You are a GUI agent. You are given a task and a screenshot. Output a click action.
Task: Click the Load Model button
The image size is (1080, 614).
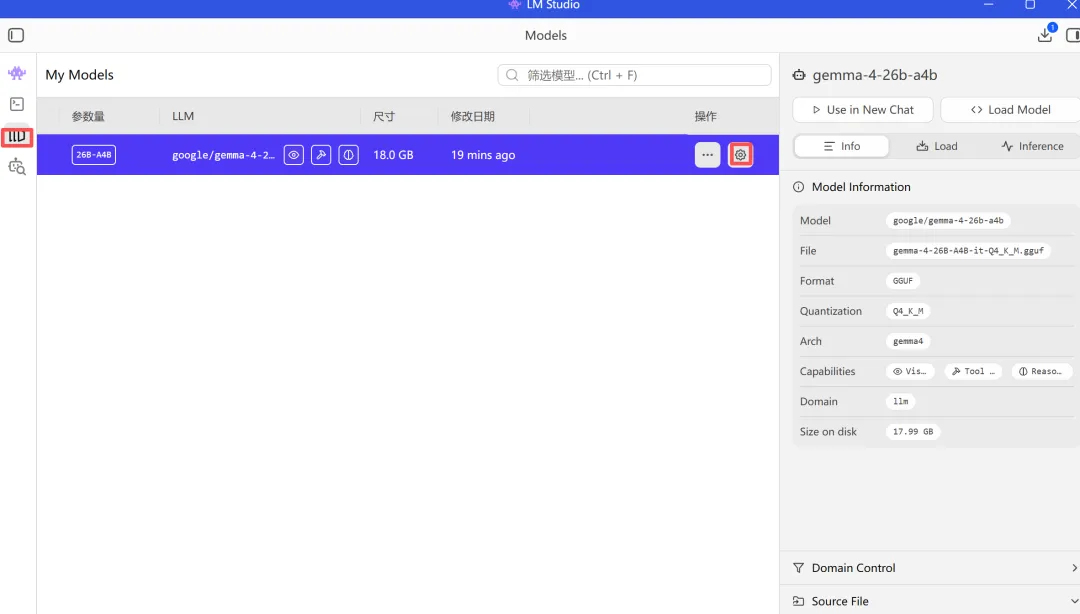(x=1010, y=110)
